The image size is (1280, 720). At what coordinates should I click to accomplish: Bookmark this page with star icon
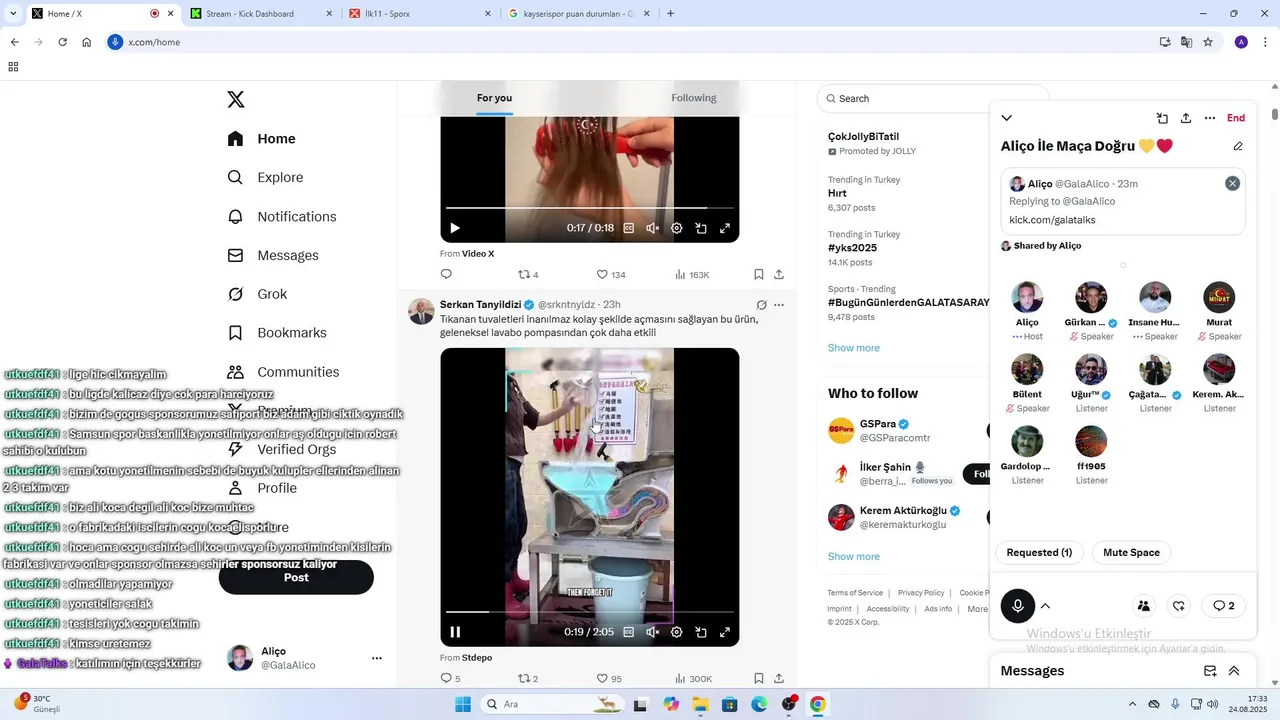[1208, 42]
